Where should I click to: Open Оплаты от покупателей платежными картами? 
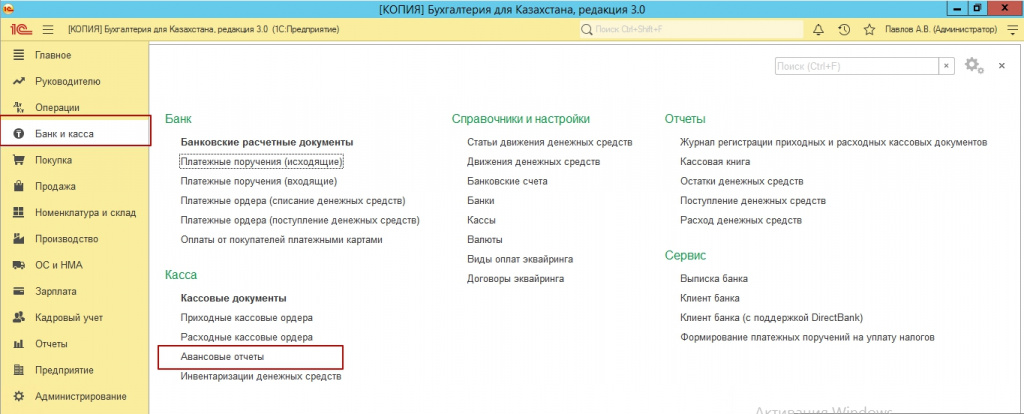point(281,240)
